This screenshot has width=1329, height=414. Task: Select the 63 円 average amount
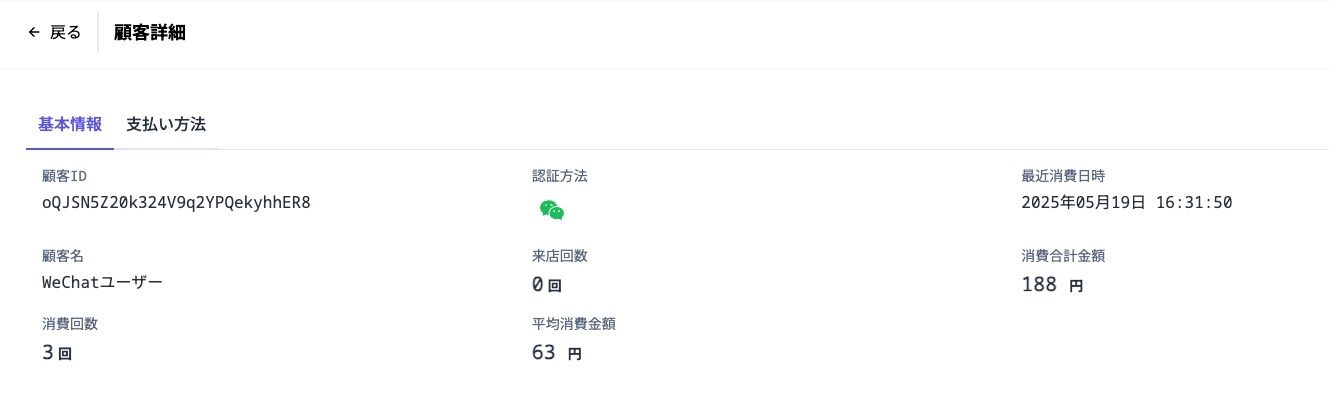point(556,352)
